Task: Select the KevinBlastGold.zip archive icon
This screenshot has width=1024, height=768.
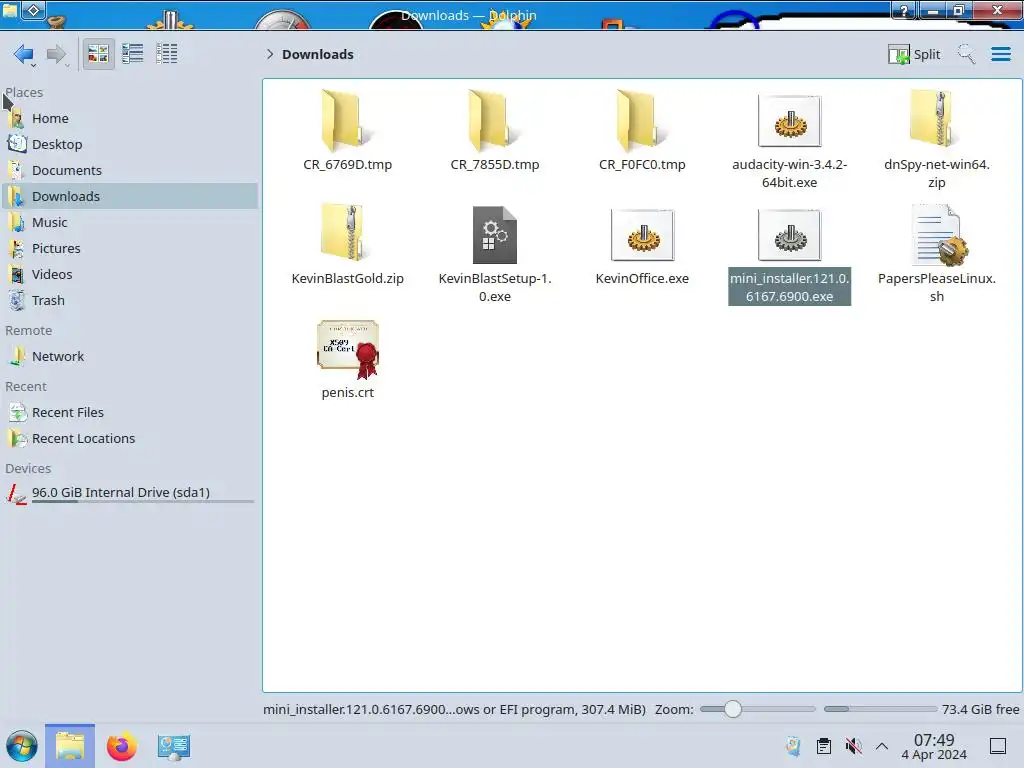Action: (x=345, y=233)
